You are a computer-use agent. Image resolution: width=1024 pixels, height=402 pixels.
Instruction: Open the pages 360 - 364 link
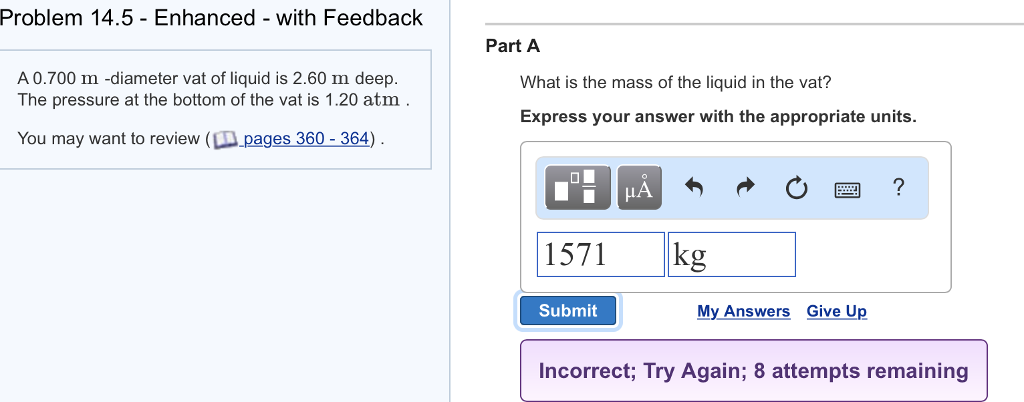tap(306, 138)
